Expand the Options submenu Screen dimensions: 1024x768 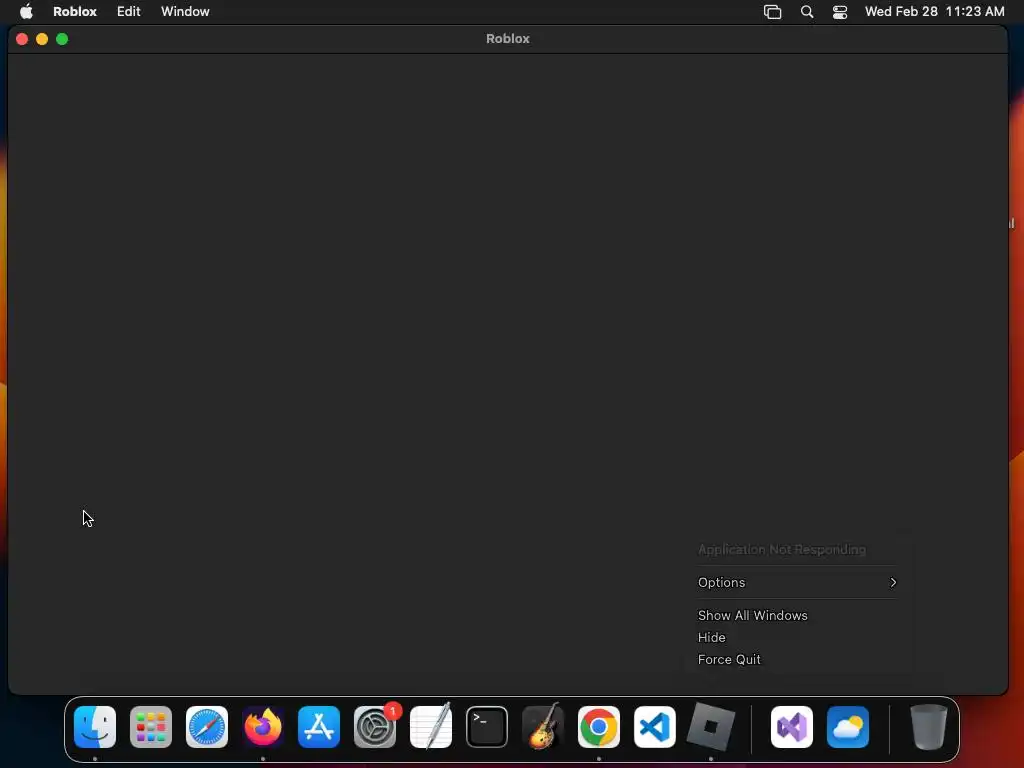[797, 582]
